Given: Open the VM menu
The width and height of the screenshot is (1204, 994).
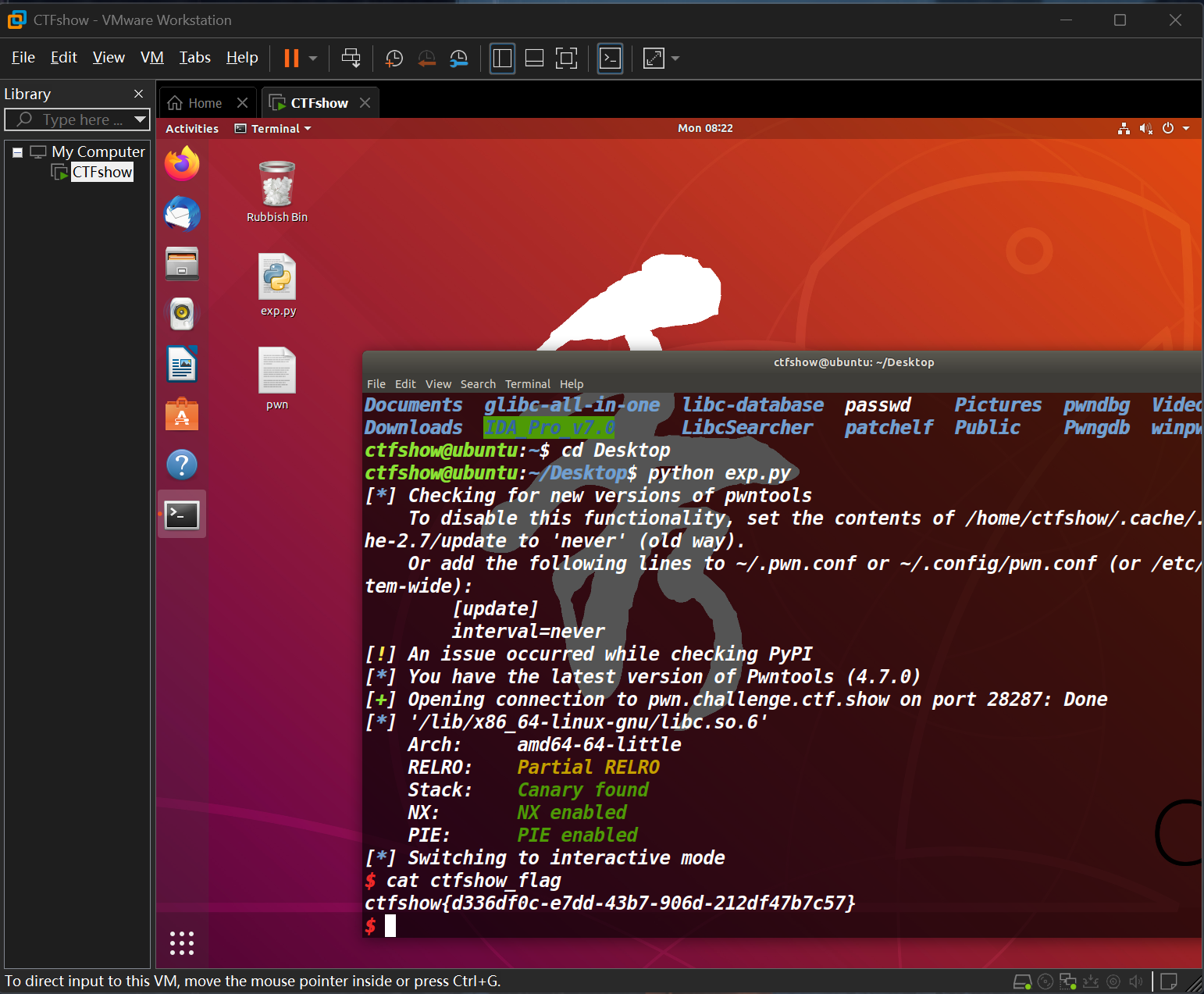Looking at the screenshot, I should pos(152,58).
